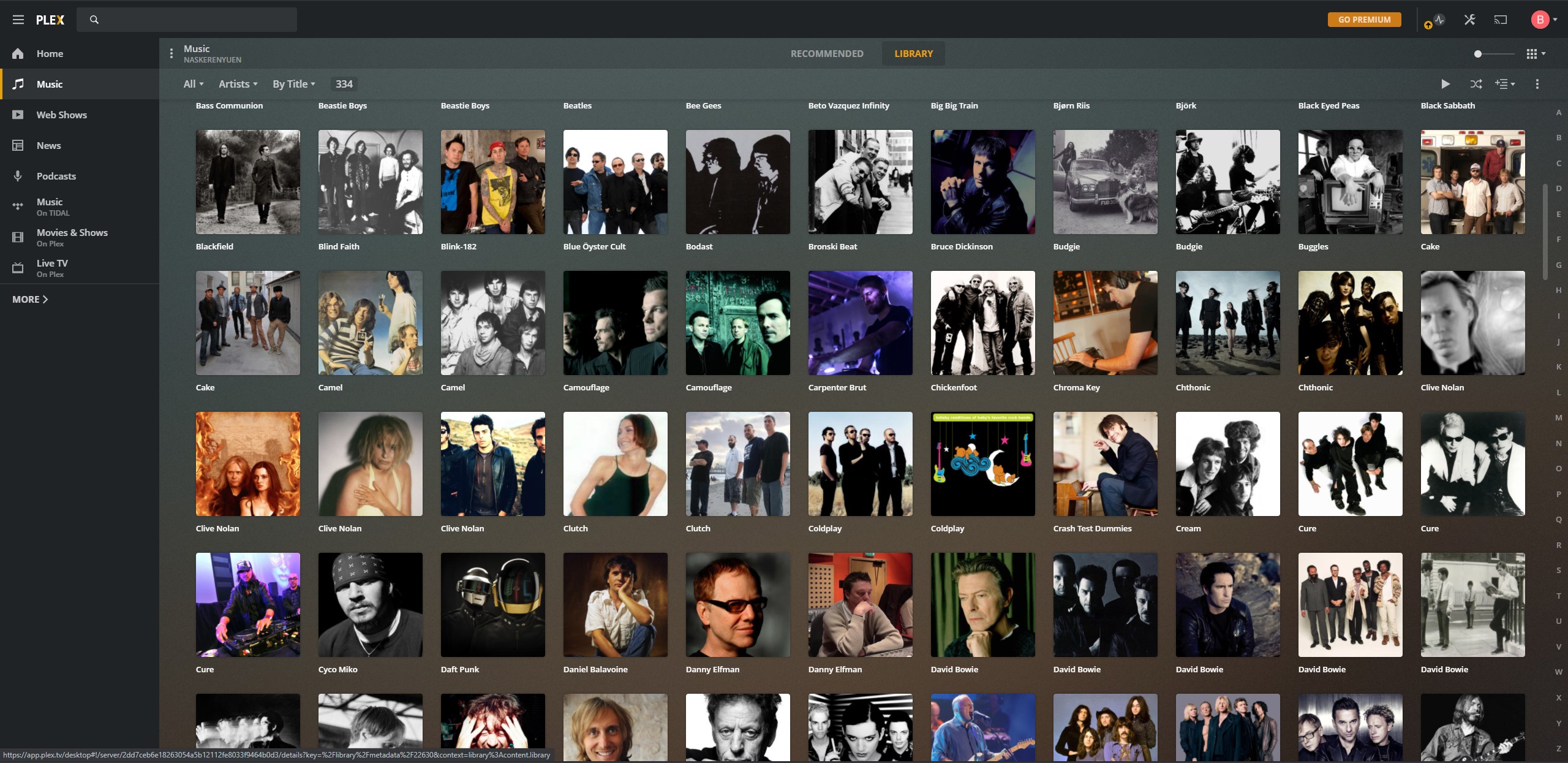Play all artists

point(1445,84)
